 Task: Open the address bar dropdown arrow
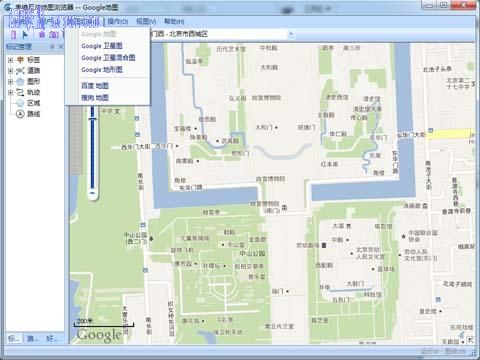[291, 34]
